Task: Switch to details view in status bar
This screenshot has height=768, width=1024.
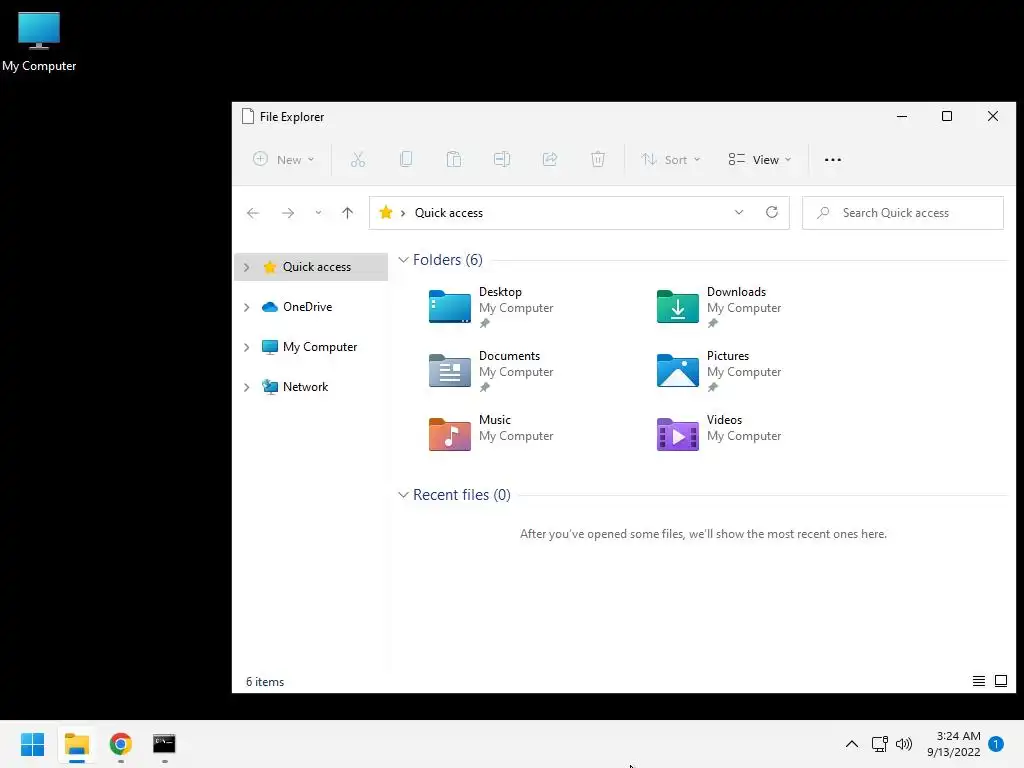Action: (978, 681)
